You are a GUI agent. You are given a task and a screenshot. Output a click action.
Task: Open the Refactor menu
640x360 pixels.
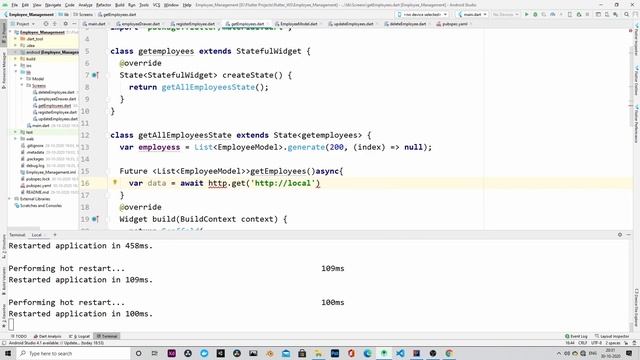tap(103, 5)
